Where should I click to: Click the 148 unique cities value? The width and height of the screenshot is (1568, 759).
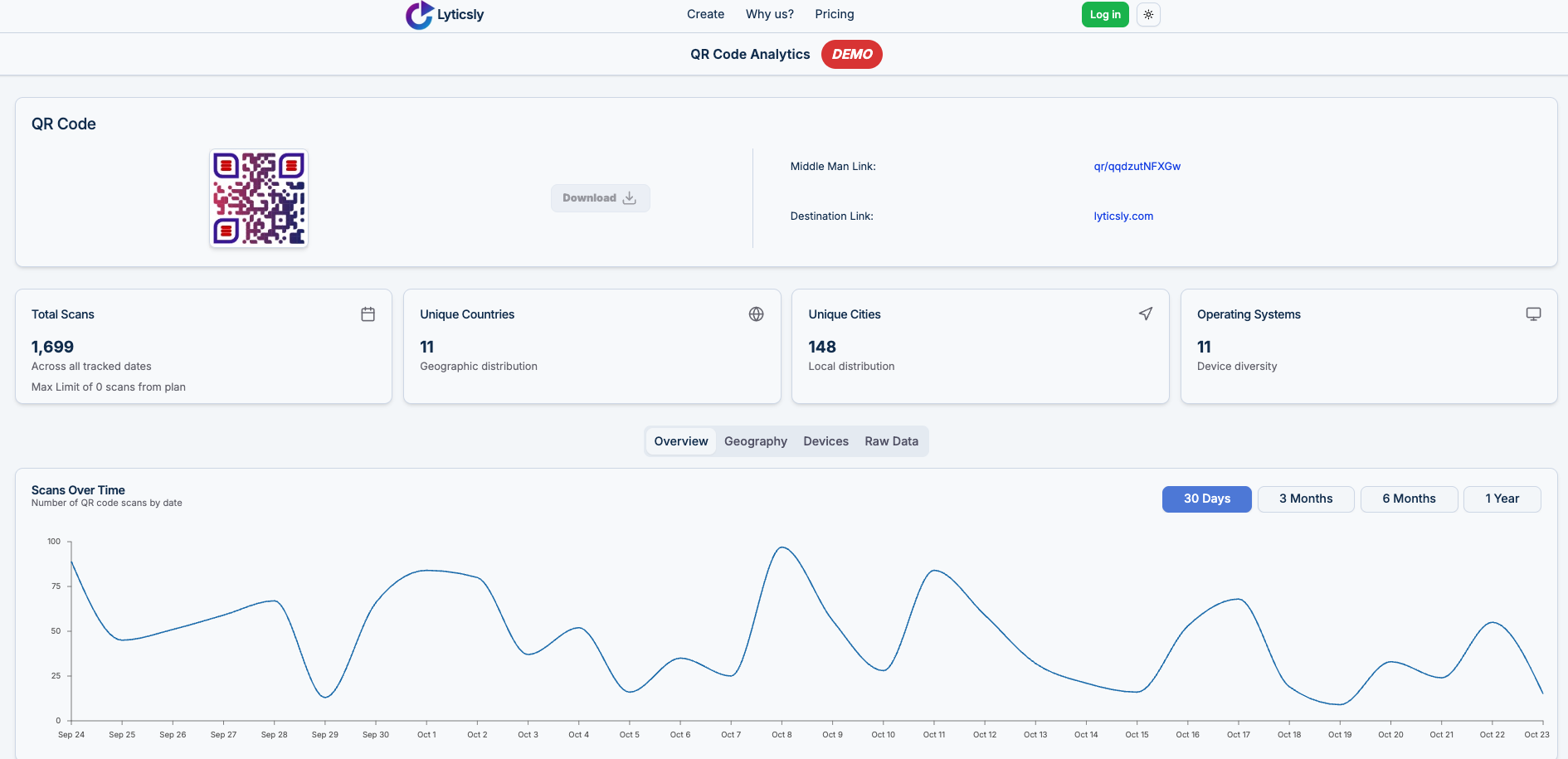click(x=822, y=347)
